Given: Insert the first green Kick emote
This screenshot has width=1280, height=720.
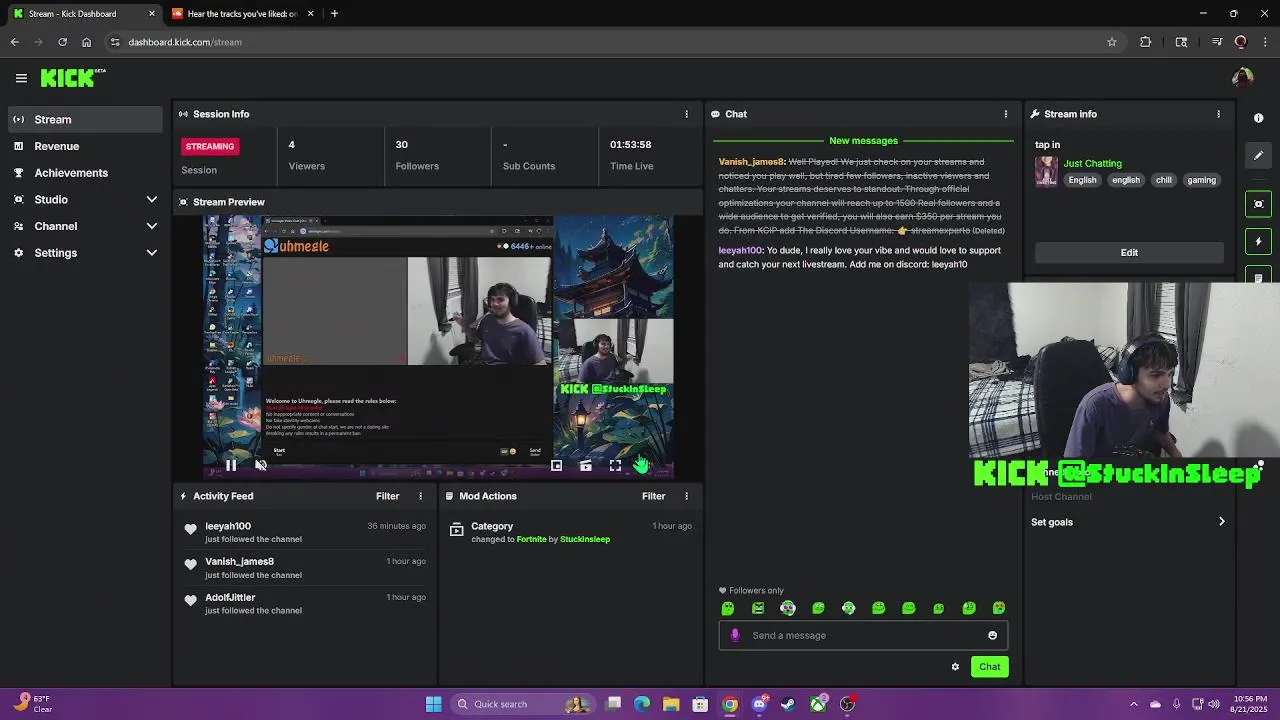Looking at the screenshot, I should [728, 608].
